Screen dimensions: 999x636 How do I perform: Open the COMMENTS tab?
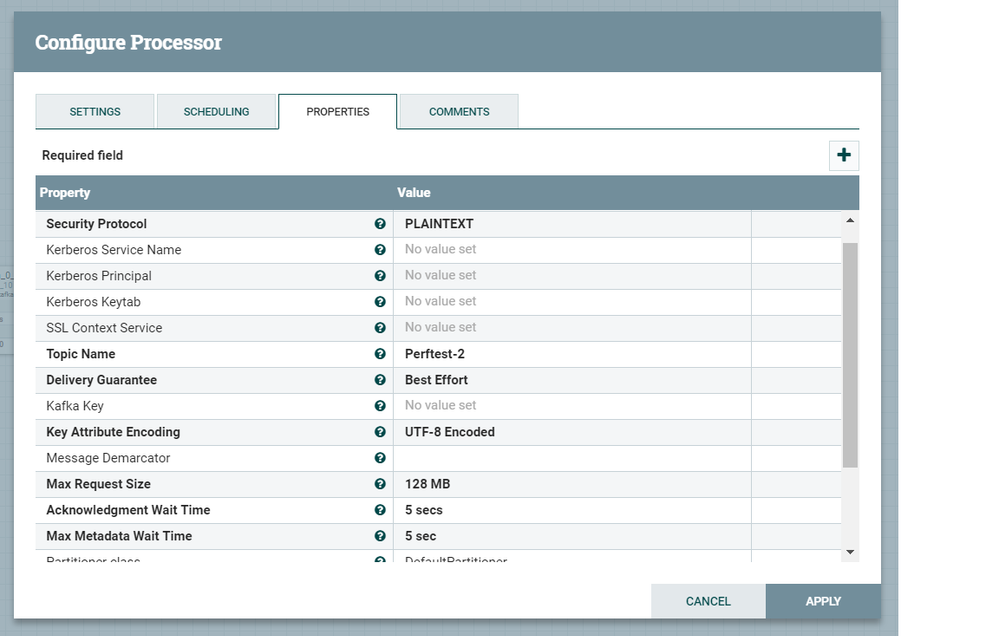coord(457,111)
